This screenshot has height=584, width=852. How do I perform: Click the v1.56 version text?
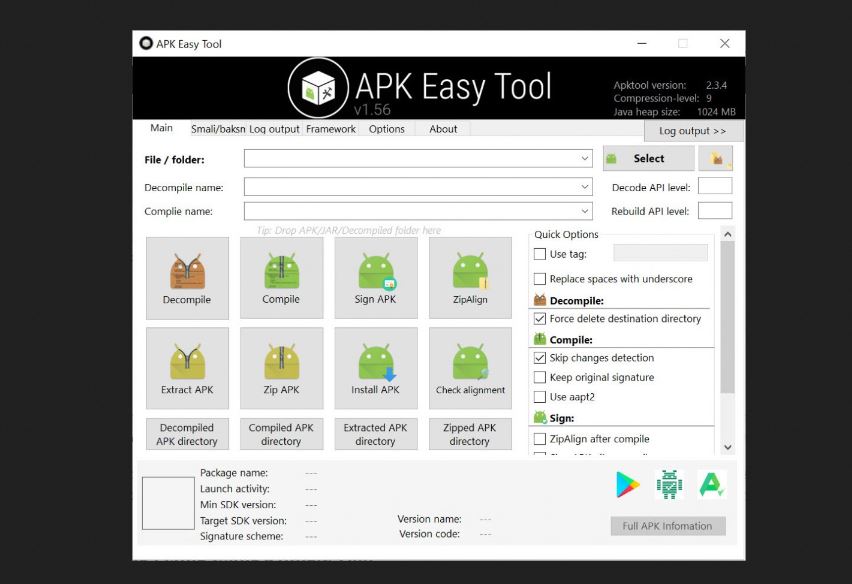click(x=372, y=110)
